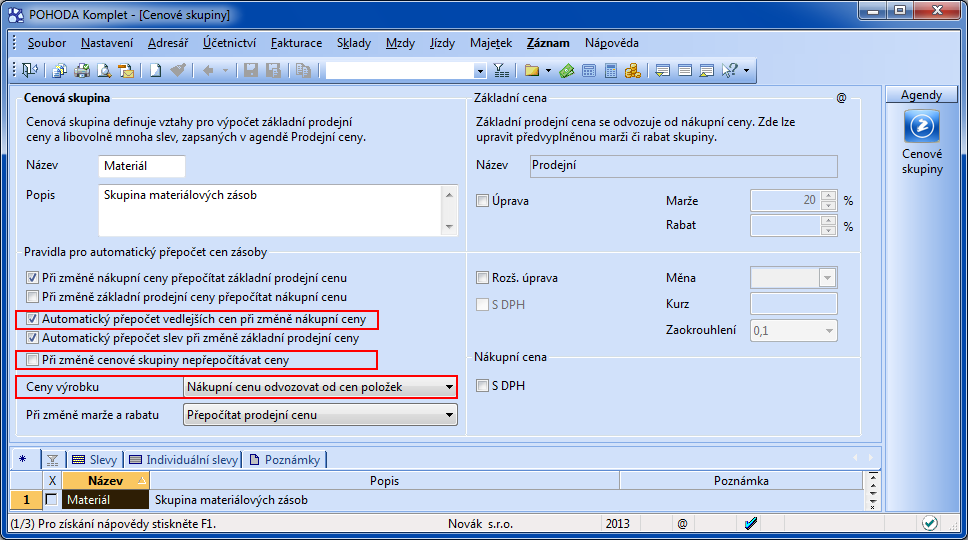The width and height of the screenshot is (968, 540).
Task: Check the Úprava checkbox
Action: (x=482, y=201)
